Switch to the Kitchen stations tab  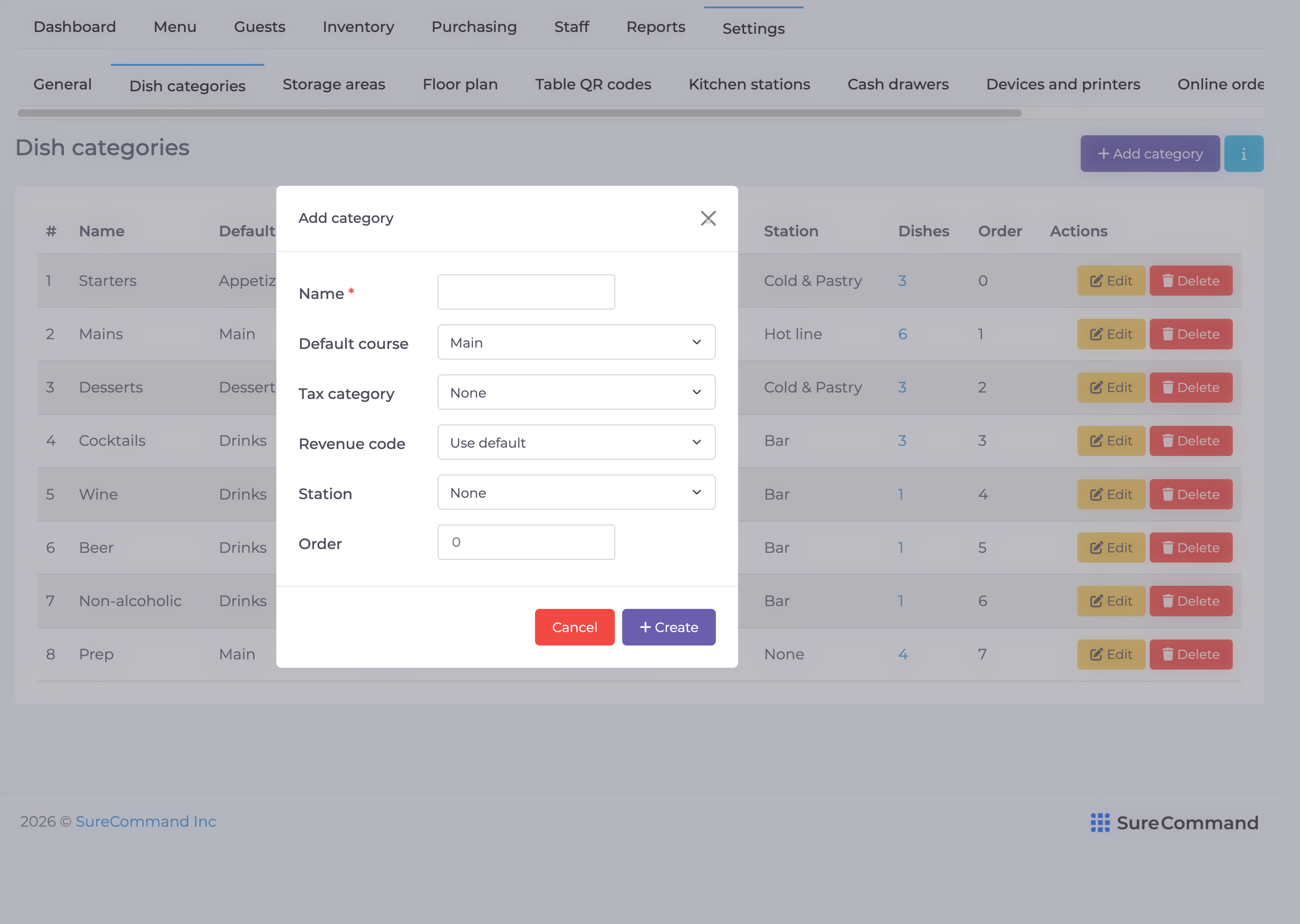[x=749, y=84]
